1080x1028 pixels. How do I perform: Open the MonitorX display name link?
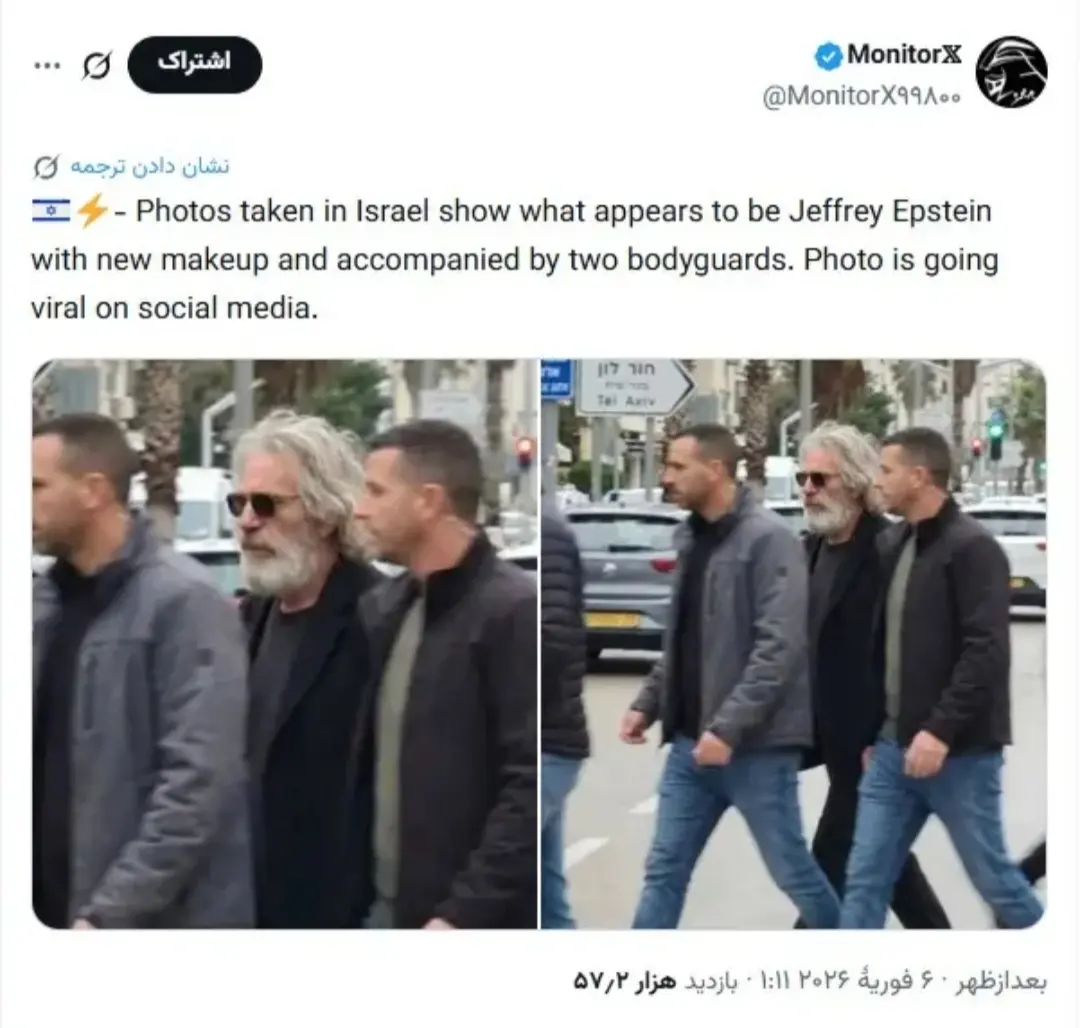point(904,54)
